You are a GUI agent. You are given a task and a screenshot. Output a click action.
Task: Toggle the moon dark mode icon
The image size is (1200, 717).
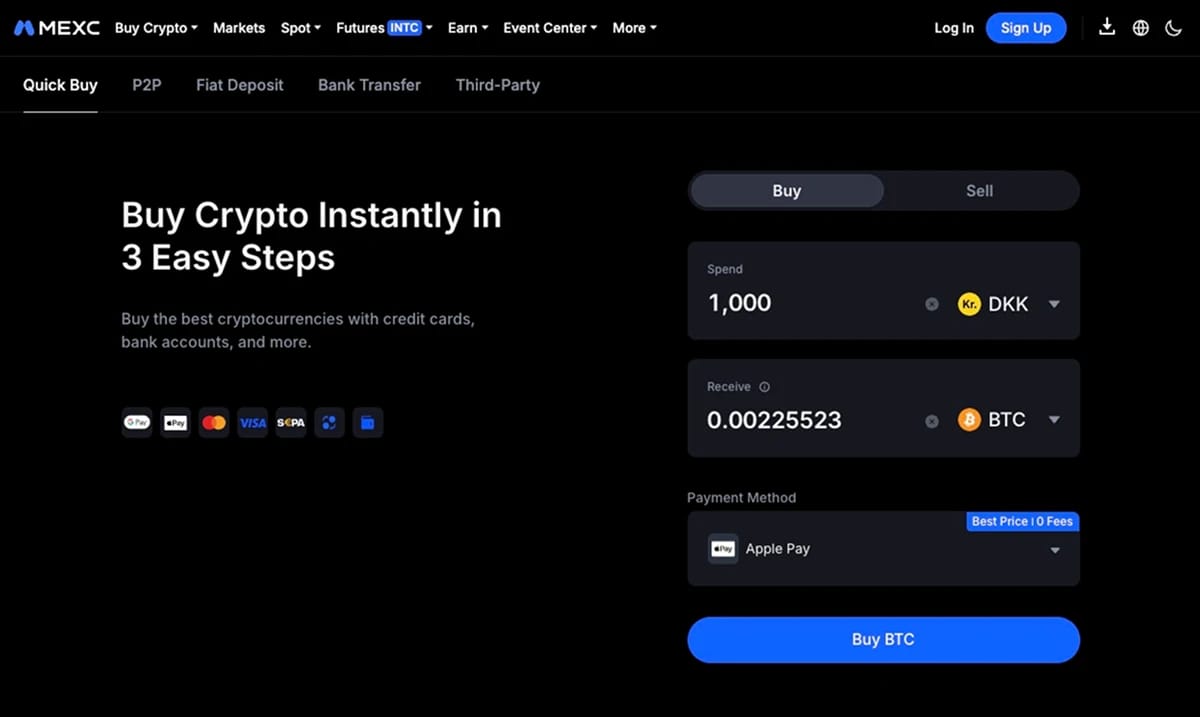(x=1174, y=28)
